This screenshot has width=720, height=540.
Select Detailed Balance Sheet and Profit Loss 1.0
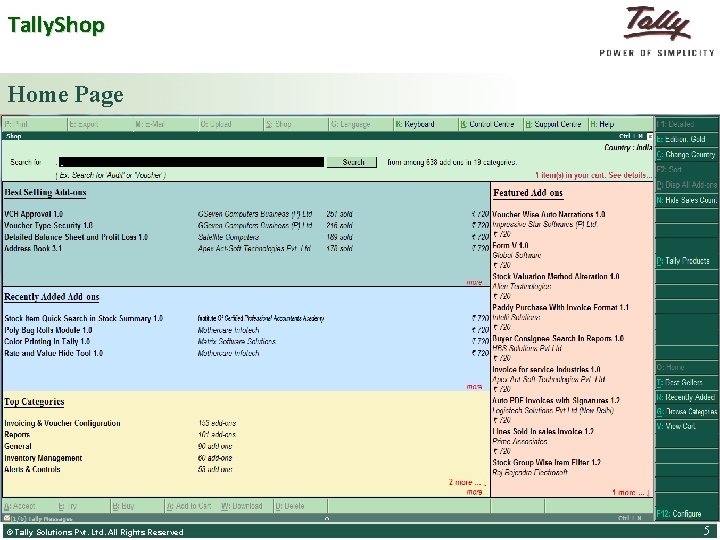(76, 237)
